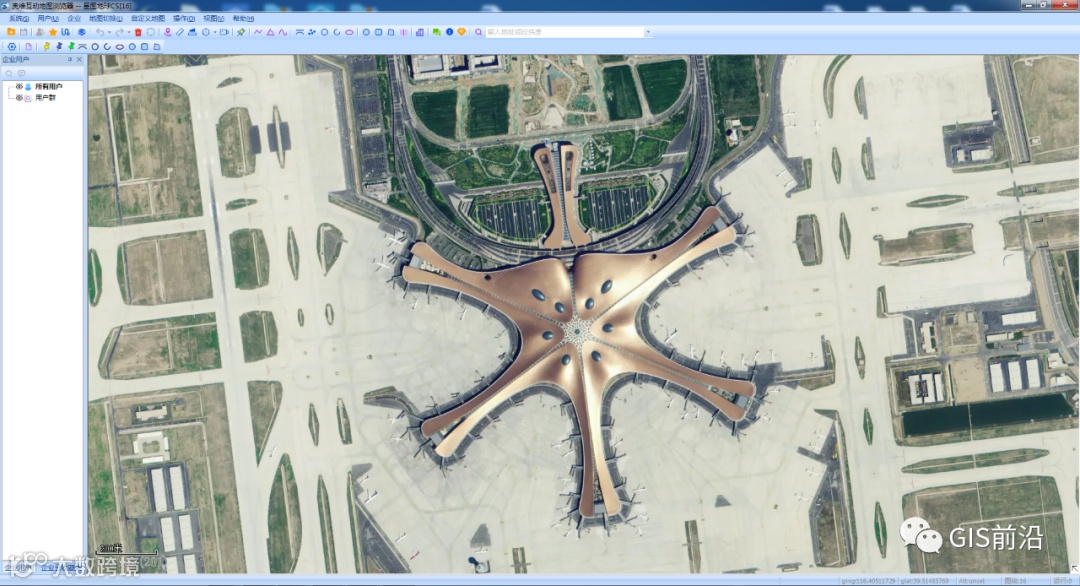Select the purple polyline drawing tool
This screenshot has height=586, width=1080.
coord(258,32)
